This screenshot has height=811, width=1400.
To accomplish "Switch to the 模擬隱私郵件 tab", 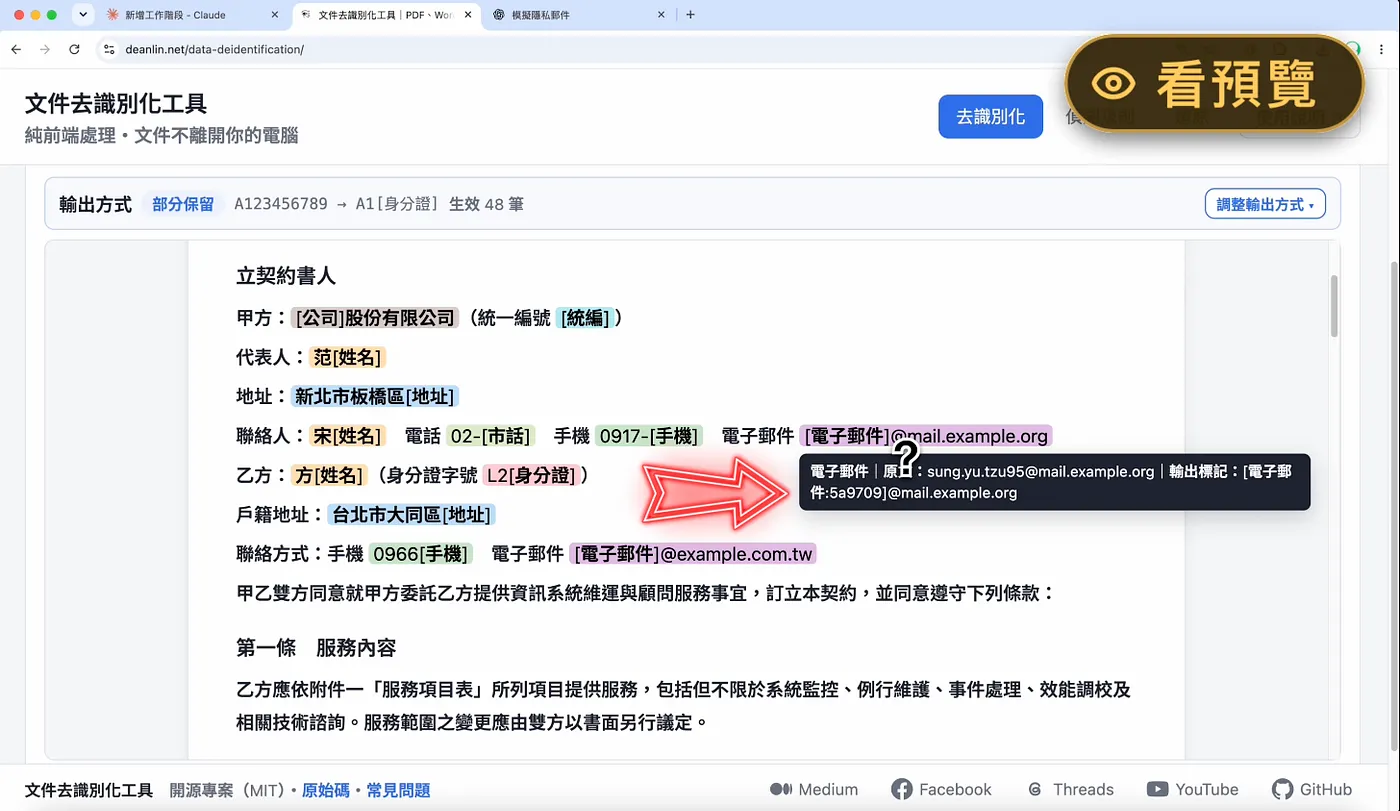I will point(580,15).
